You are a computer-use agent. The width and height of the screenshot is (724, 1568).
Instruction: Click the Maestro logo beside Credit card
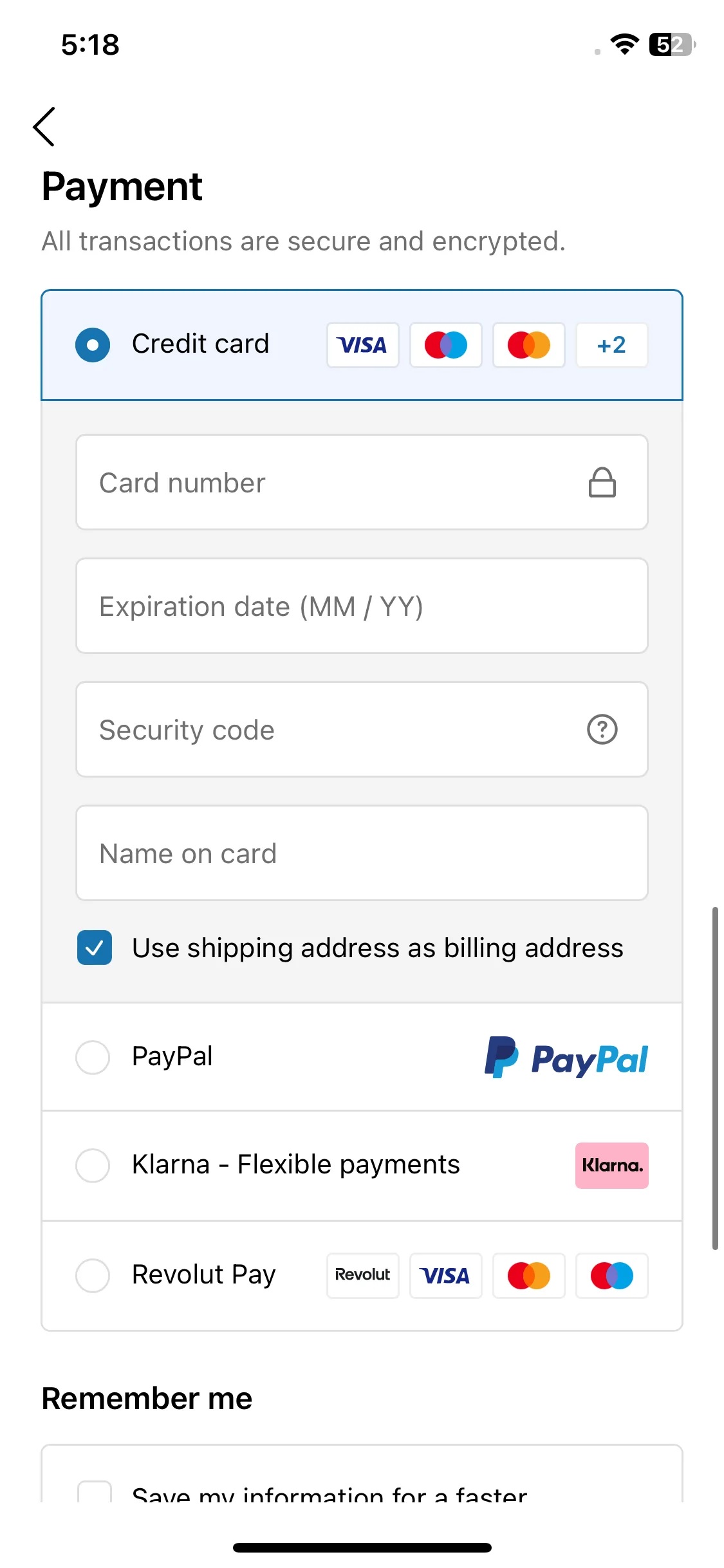tap(446, 345)
